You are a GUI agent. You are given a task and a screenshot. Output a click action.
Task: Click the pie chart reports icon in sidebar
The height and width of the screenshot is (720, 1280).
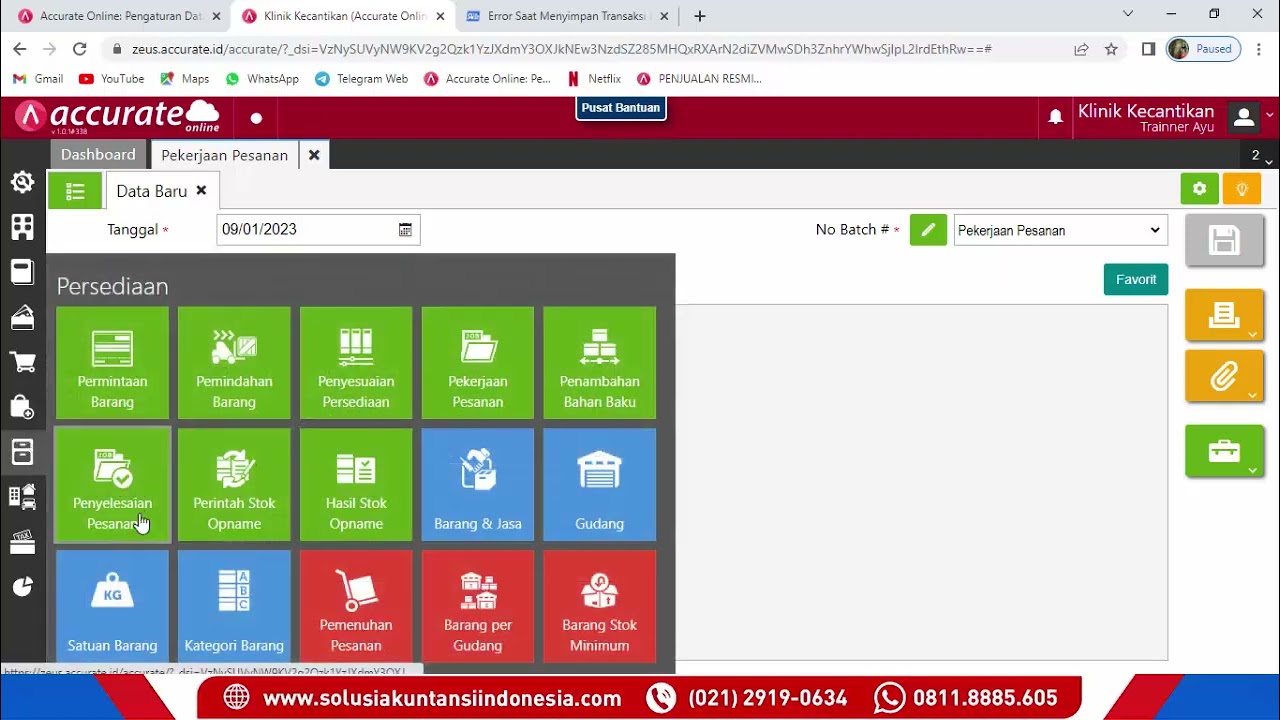[22, 586]
